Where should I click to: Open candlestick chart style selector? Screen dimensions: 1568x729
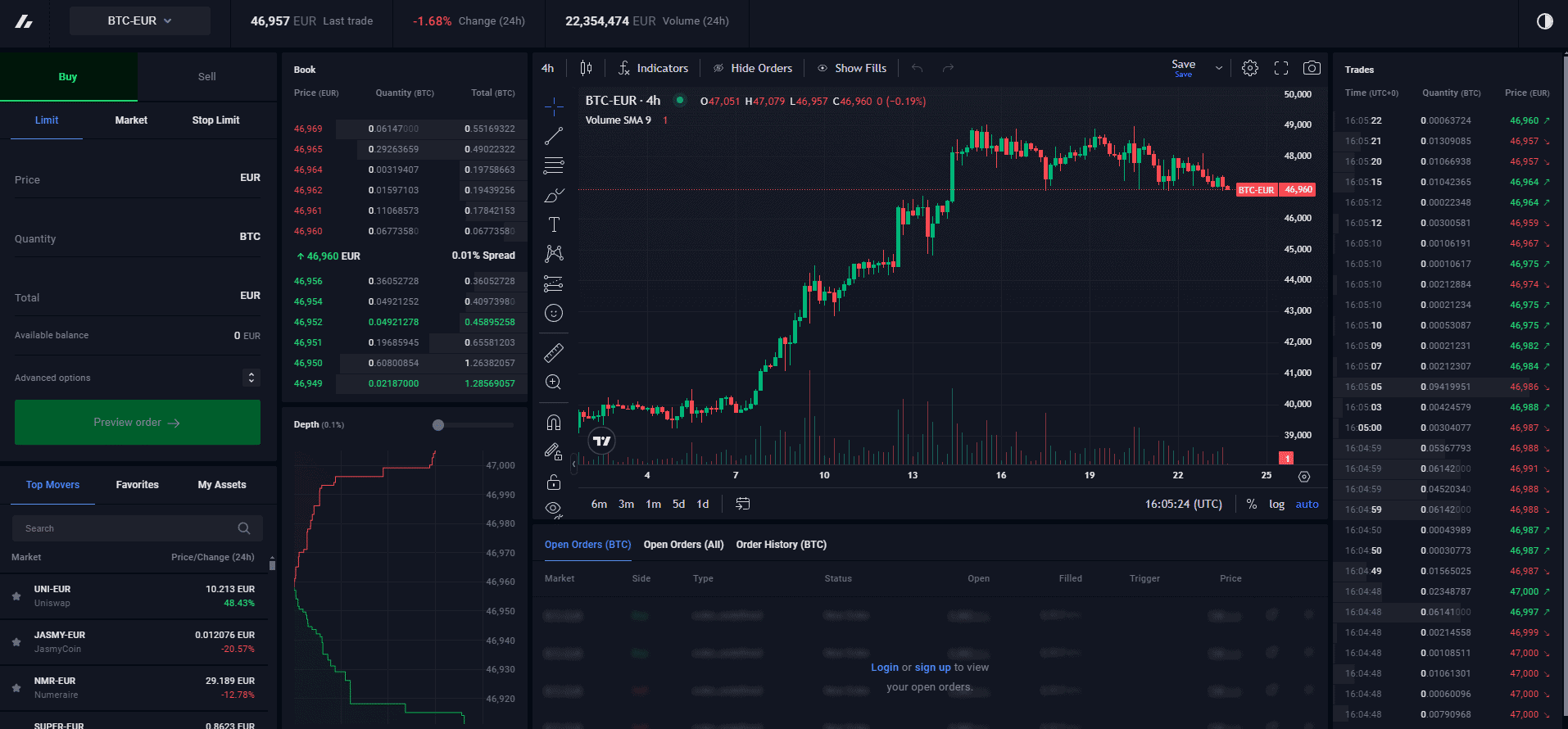point(586,68)
